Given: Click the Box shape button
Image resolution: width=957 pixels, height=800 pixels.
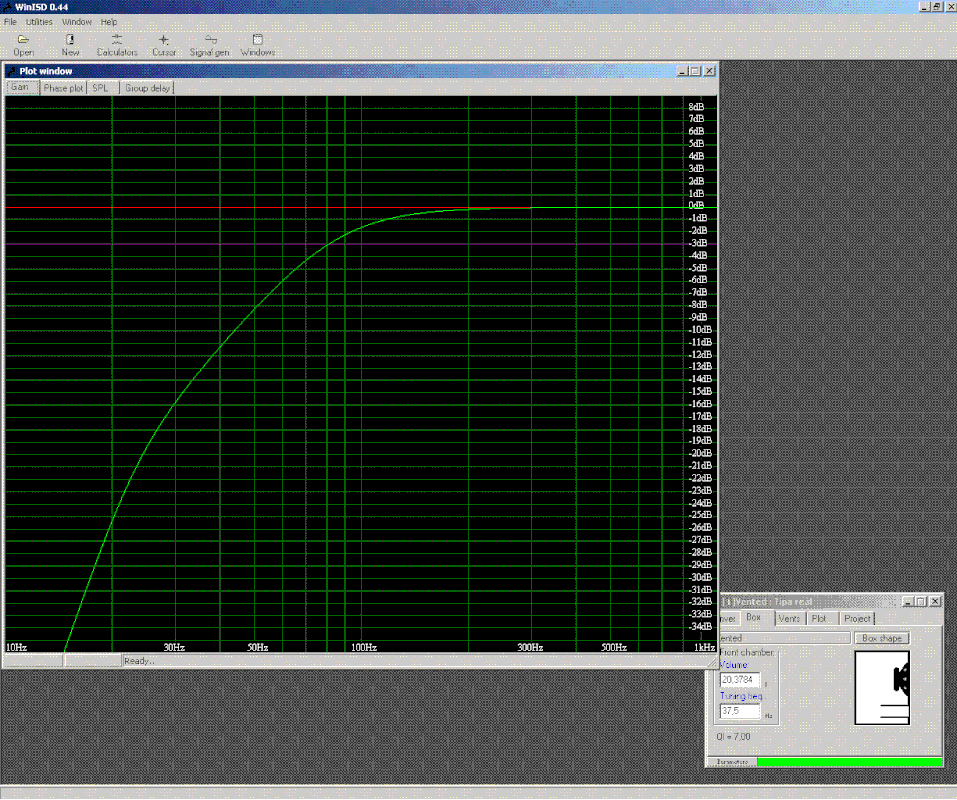Looking at the screenshot, I should click(882, 638).
